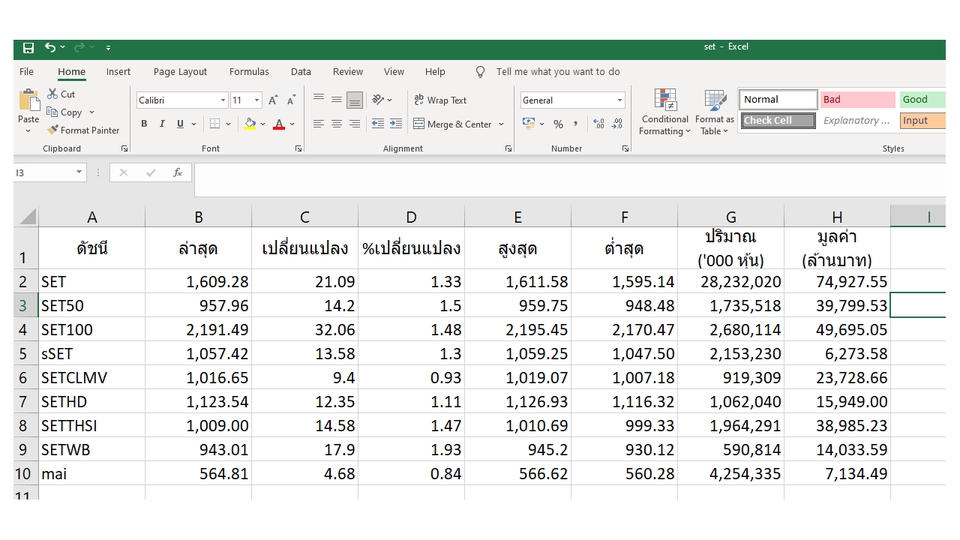Apply Comma Style
Image resolution: width=960 pixels, height=540 pixels.
coord(576,124)
